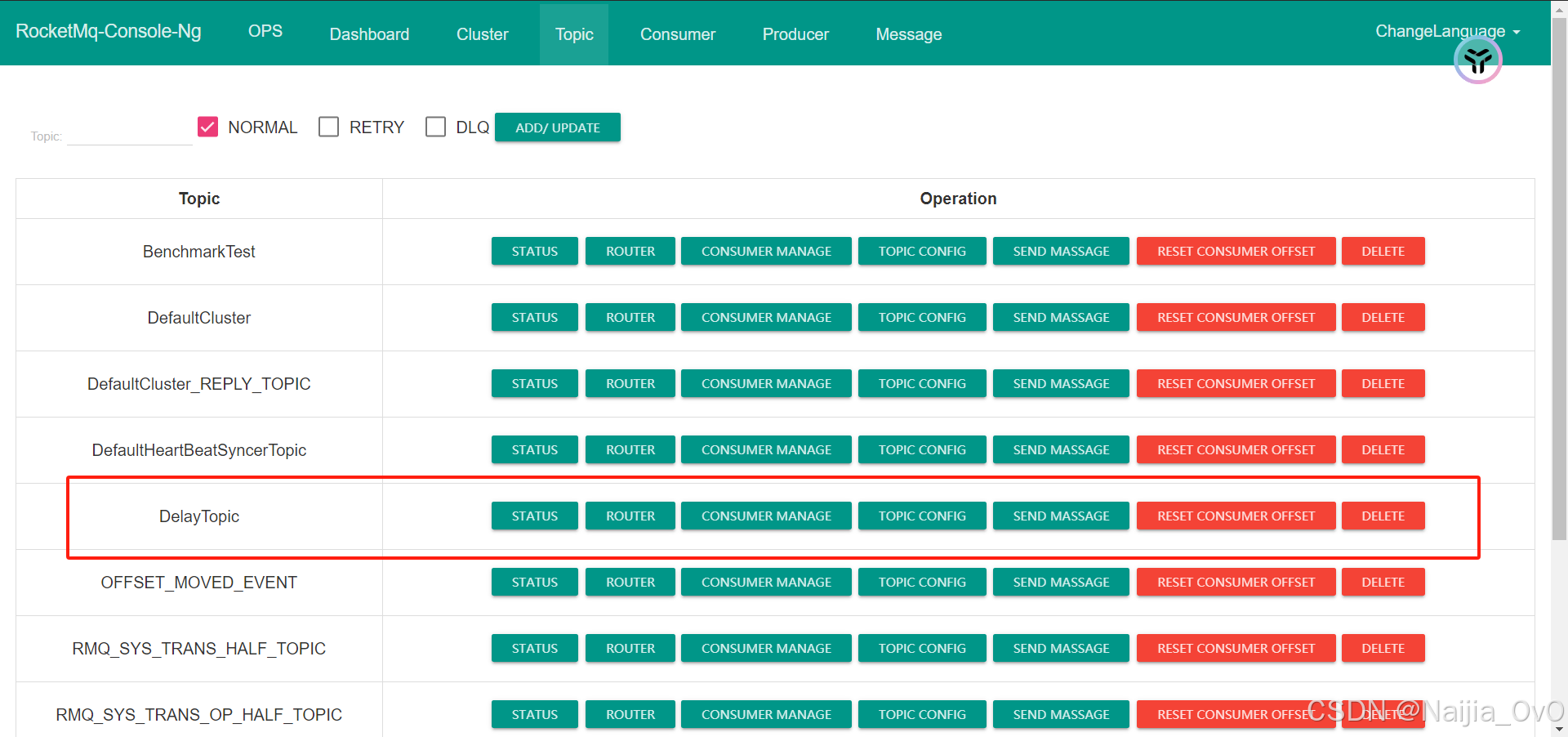
Task: Enable the RETRY checkbox
Action: 328,127
